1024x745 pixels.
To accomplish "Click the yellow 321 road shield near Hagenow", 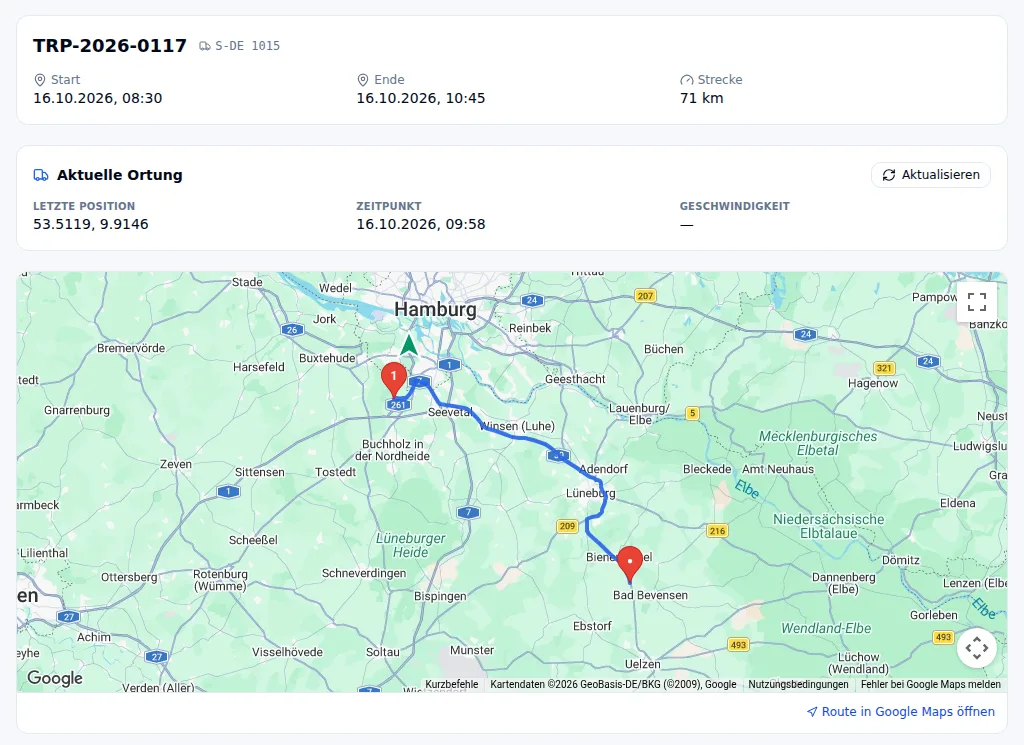I will (884, 368).
